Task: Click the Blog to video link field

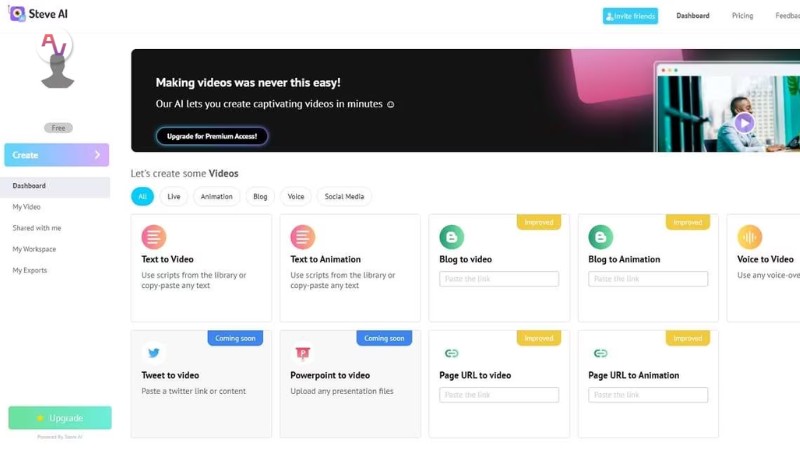Action: pyautogui.click(x=499, y=279)
